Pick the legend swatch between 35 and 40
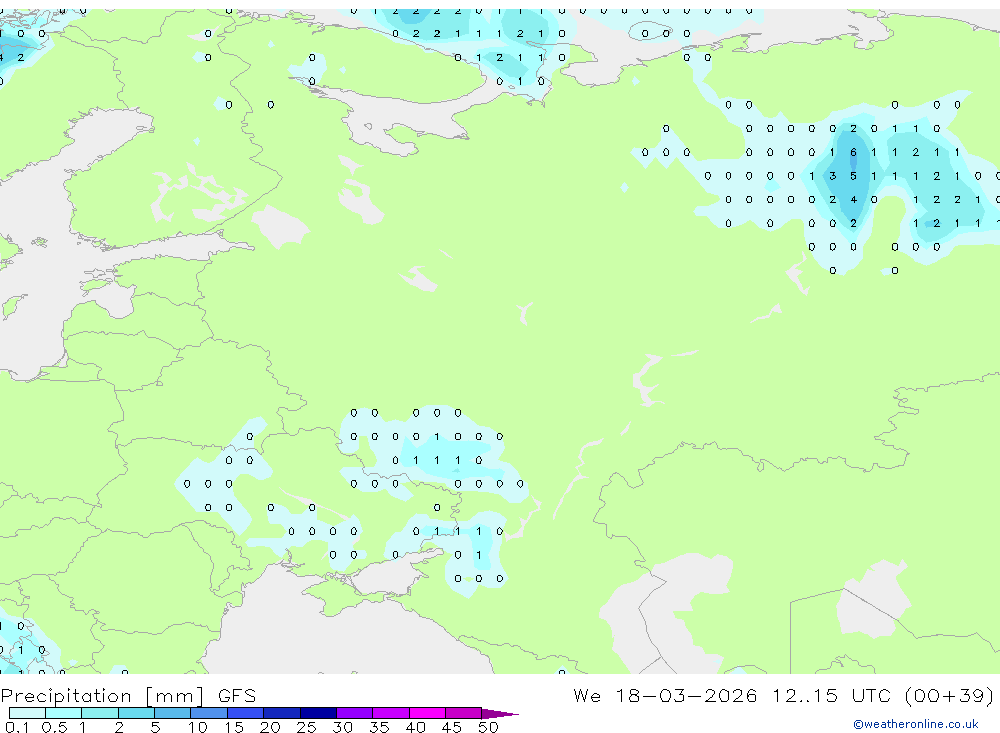Screen dimensions: 1000x733 391,713
